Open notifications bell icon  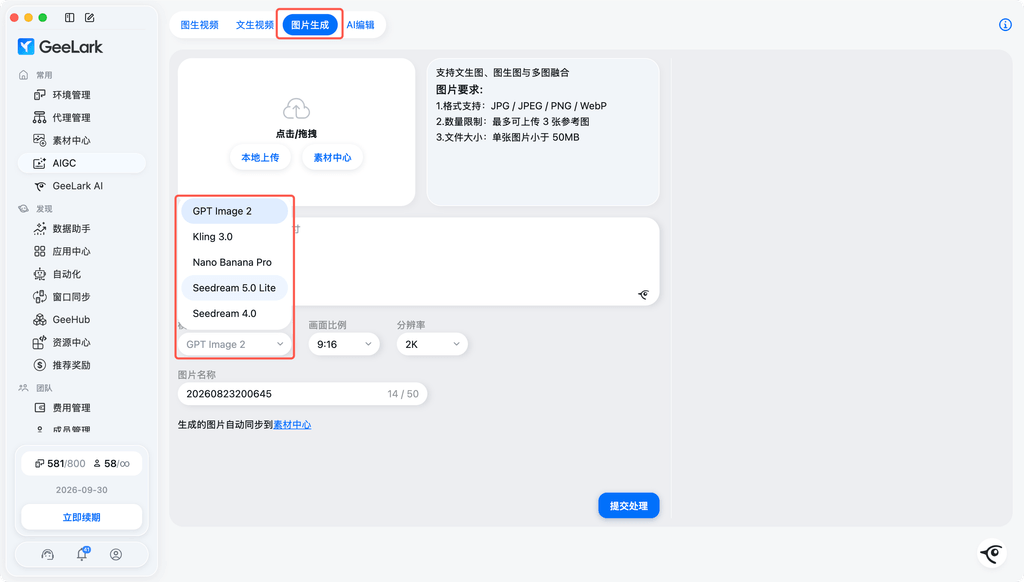pyautogui.click(x=82, y=555)
